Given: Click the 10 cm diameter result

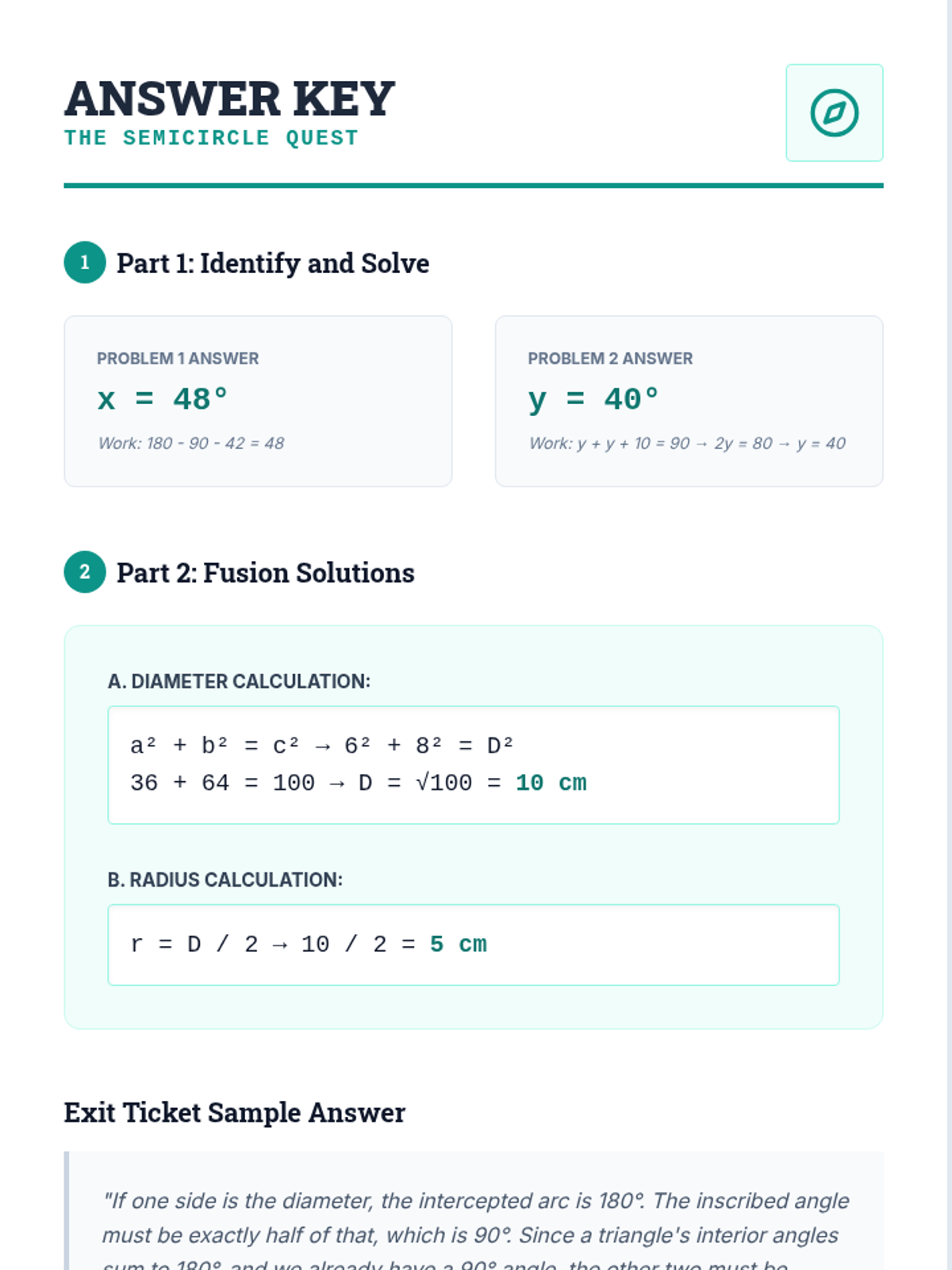Looking at the screenshot, I should click(551, 783).
